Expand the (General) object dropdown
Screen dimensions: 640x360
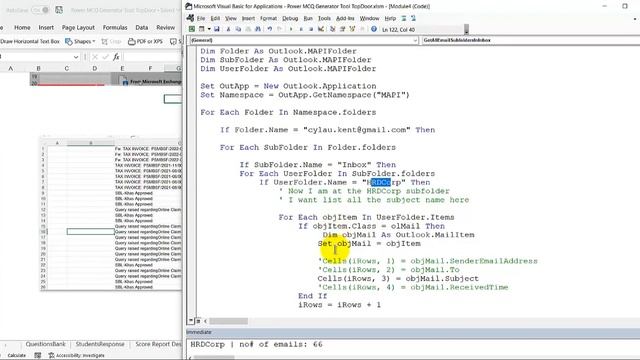pyautogui.click(x=415, y=40)
